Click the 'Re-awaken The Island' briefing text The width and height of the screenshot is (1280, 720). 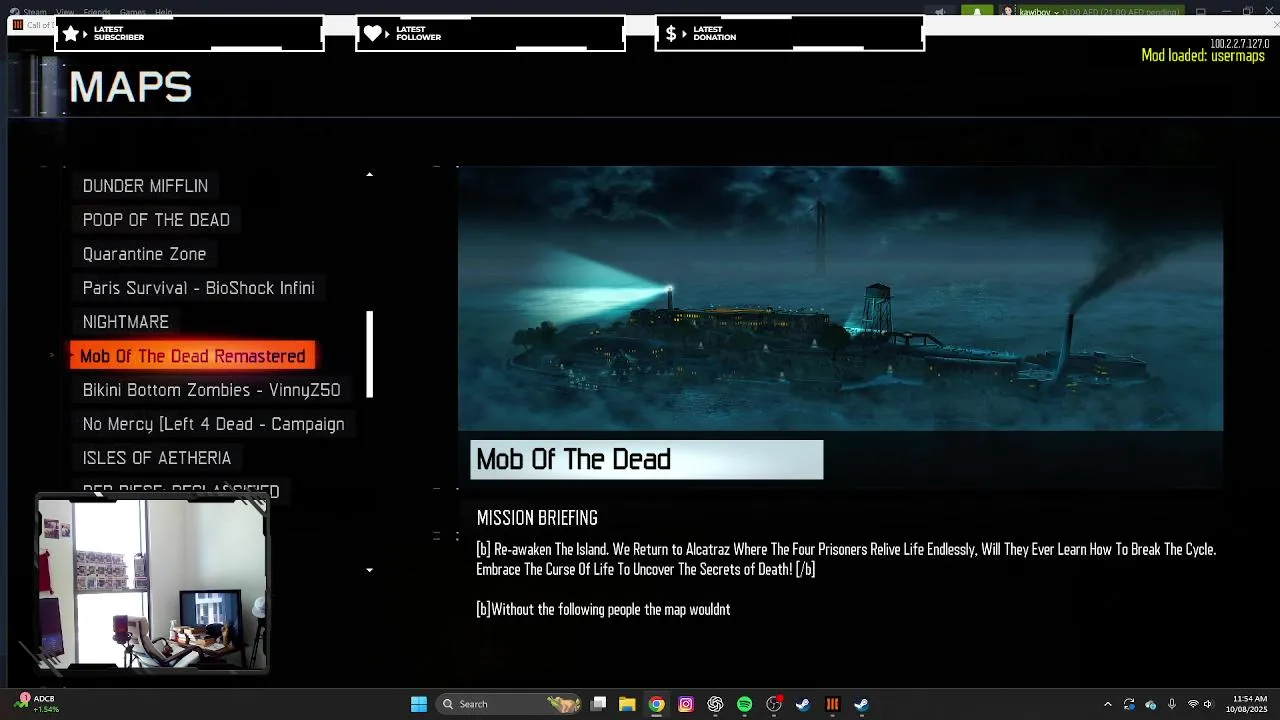coord(846,559)
